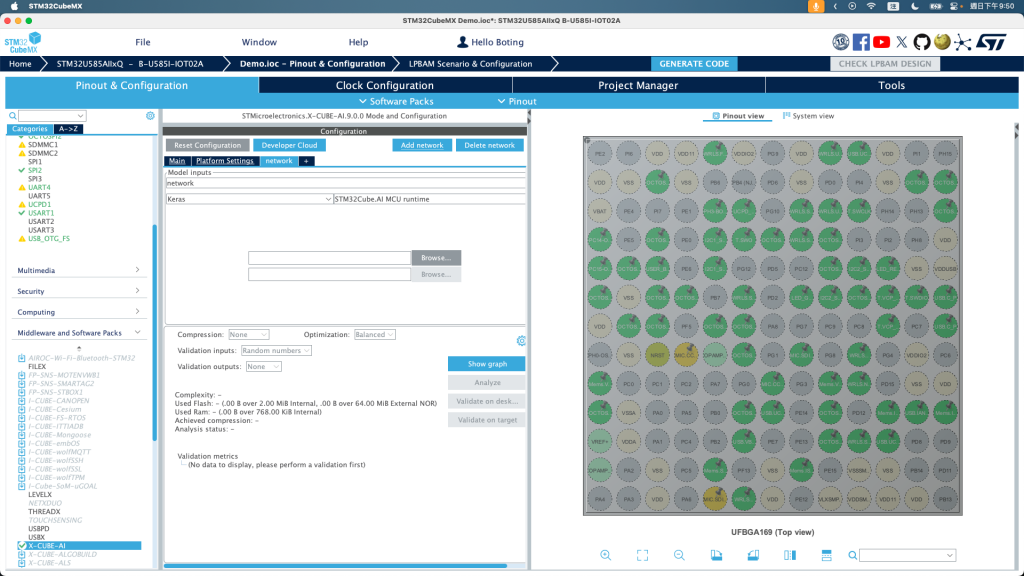Click the Show graph button

487,364
